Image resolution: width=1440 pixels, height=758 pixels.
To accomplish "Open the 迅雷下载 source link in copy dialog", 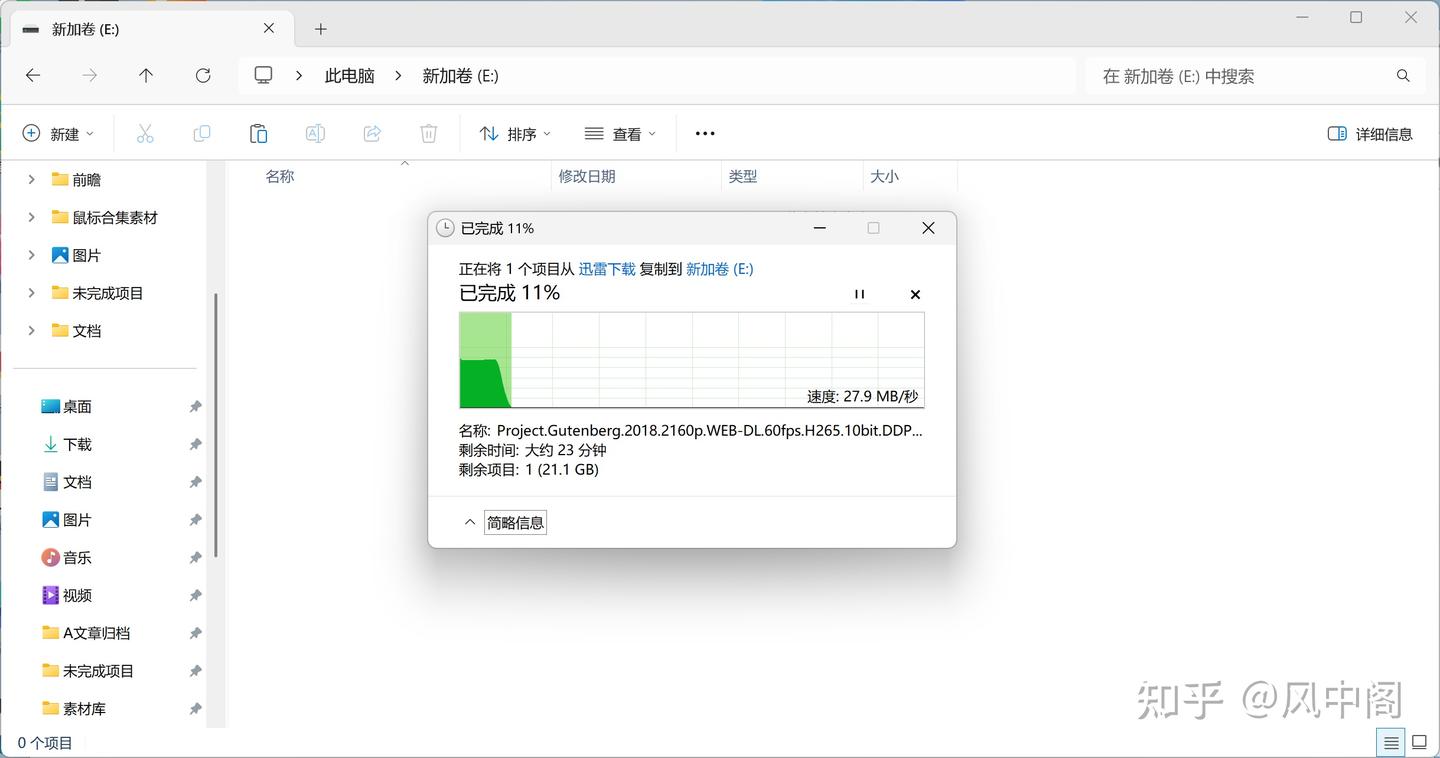I will pyautogui.click(x=607, y=269).
